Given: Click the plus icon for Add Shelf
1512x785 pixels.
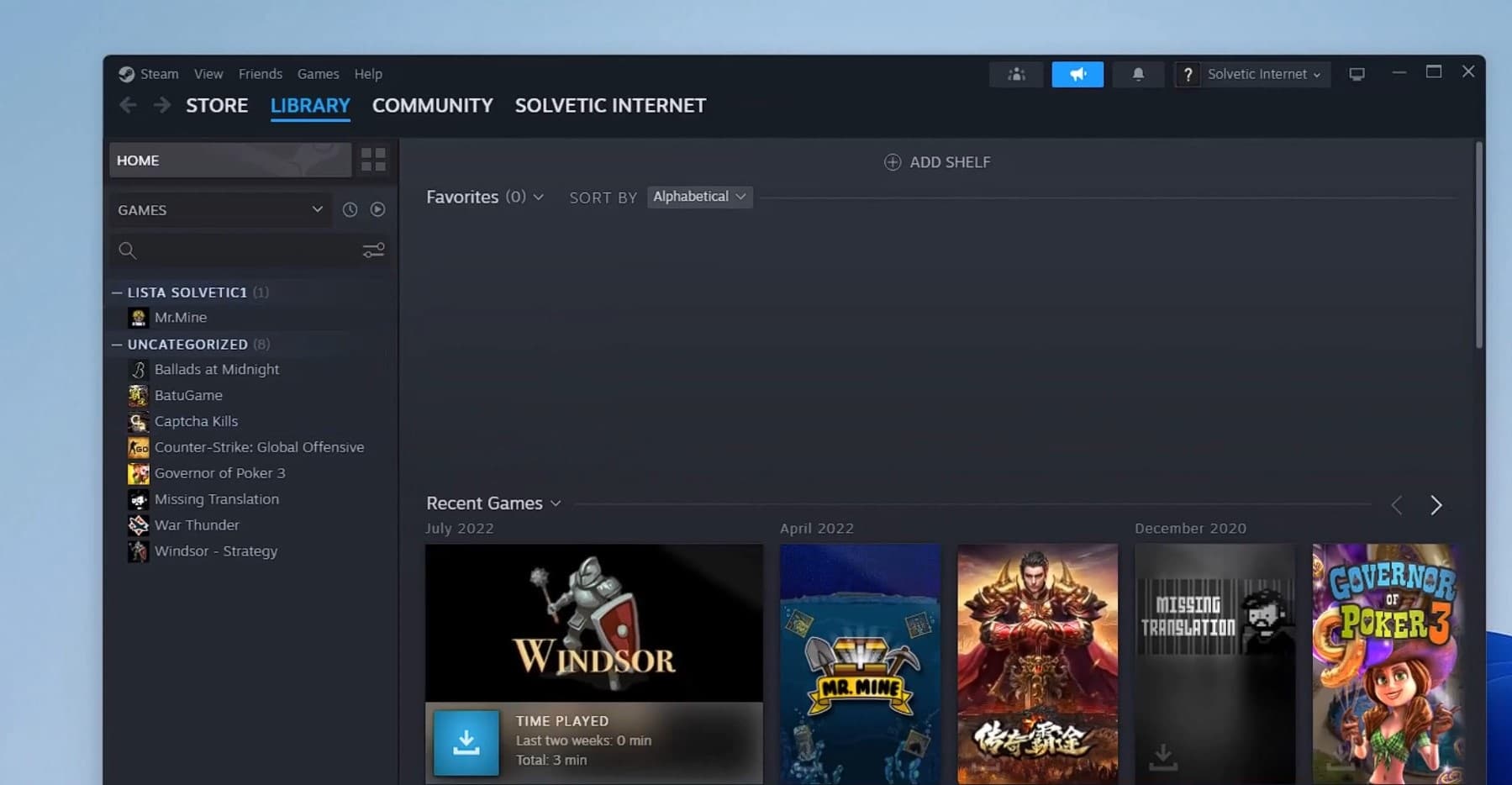Looking at the screenshot, I should 893,162.
